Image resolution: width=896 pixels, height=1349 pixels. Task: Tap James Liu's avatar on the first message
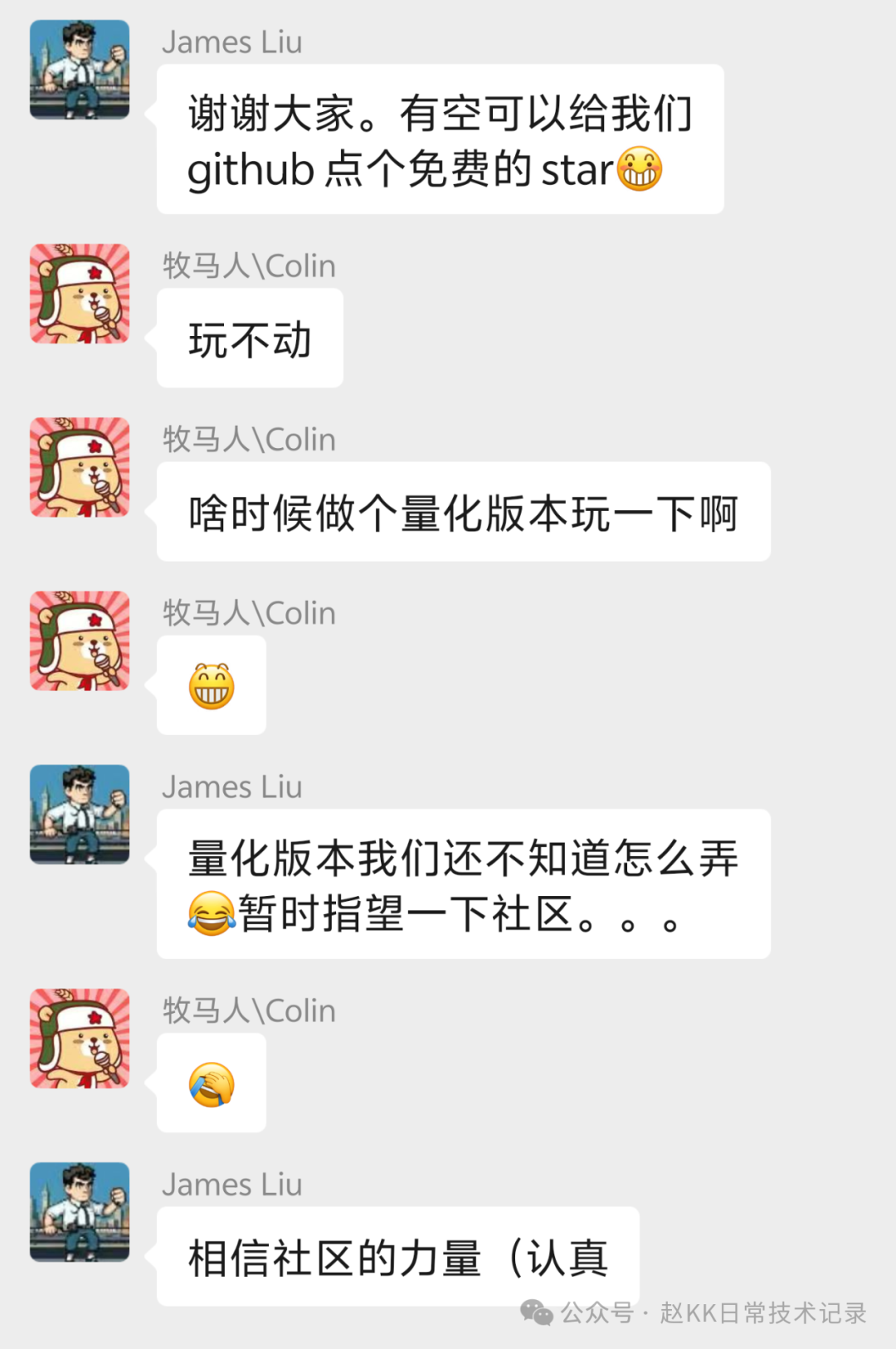[80, 70]
